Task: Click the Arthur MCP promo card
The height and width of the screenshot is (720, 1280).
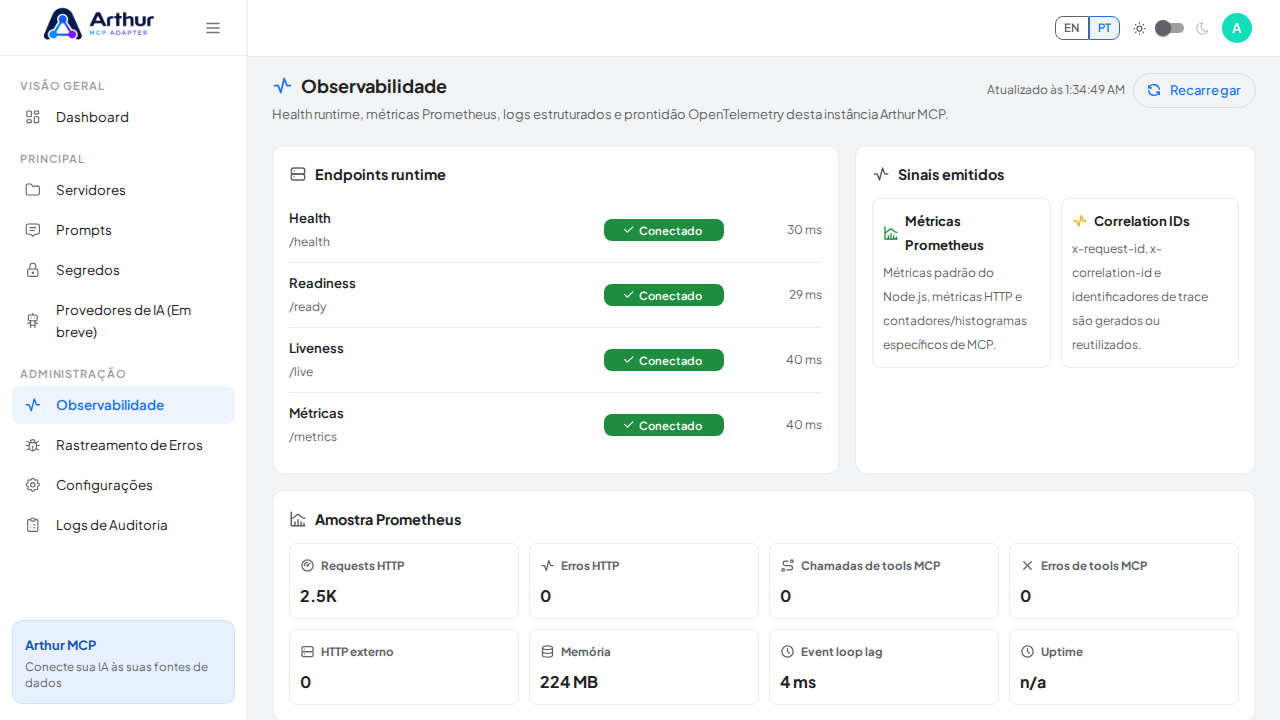Action: click(124, 662)
